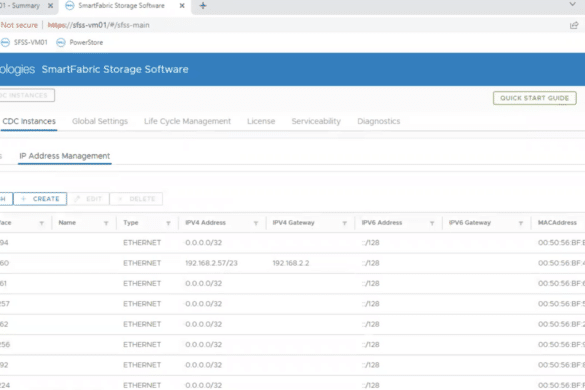Screen dimensions: 585x390
Task: Filter the IPV6 Gateway column
Action: point(520,223)
